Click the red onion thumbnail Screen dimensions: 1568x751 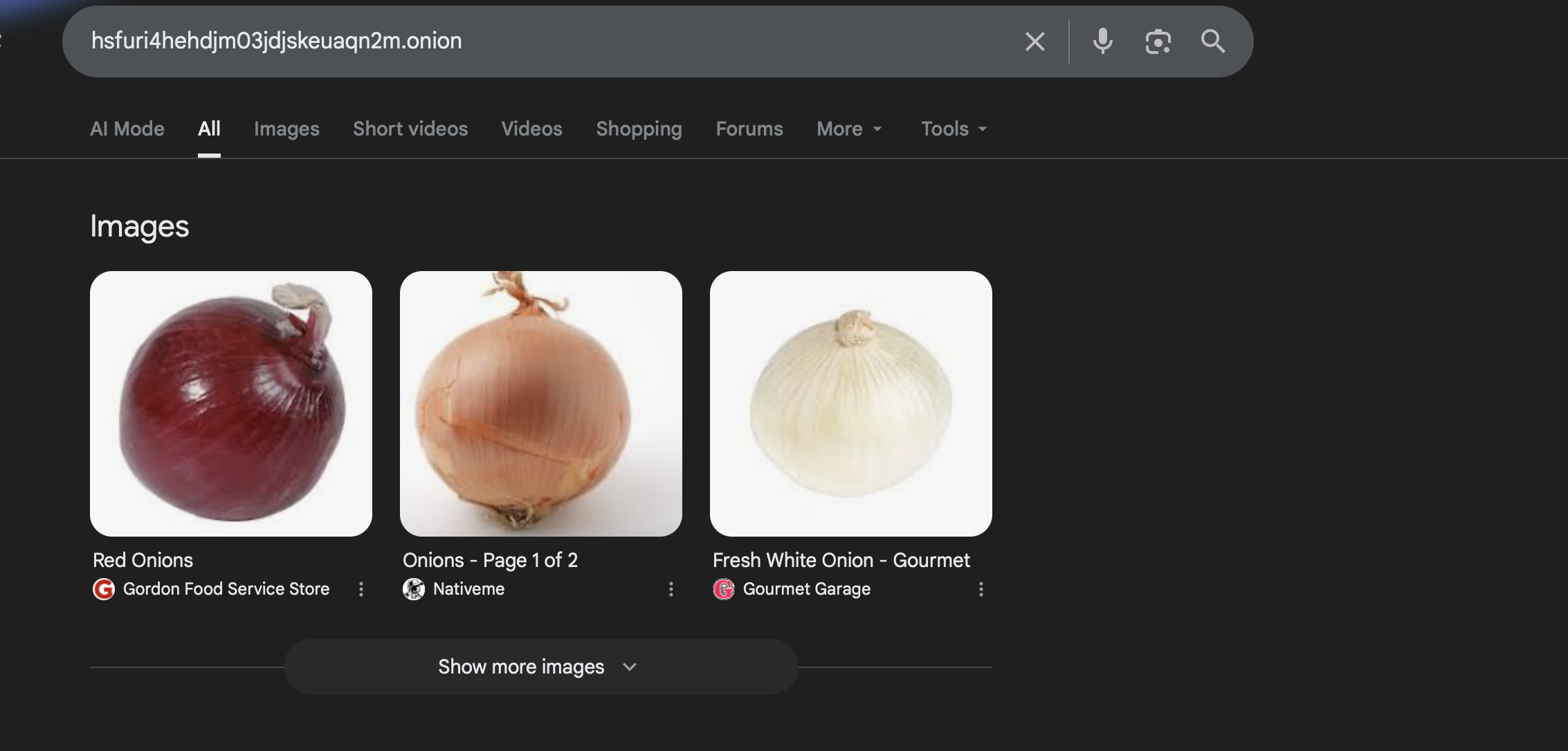coord(231,404)
